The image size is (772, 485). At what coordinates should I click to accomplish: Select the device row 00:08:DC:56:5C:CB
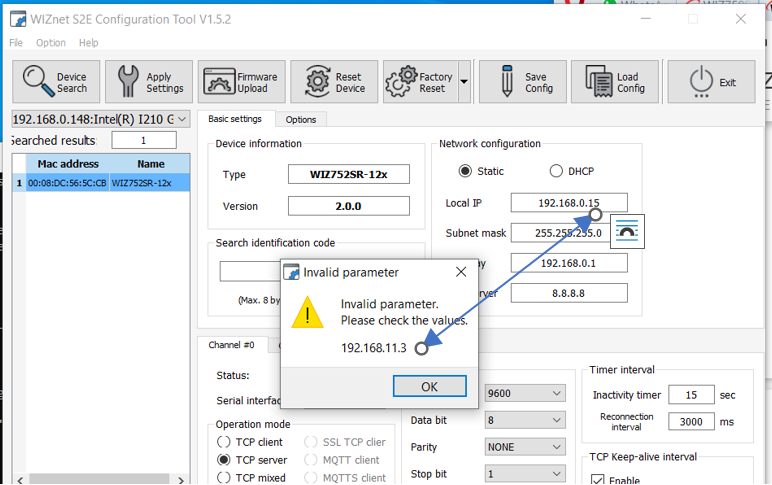(101, 183)
